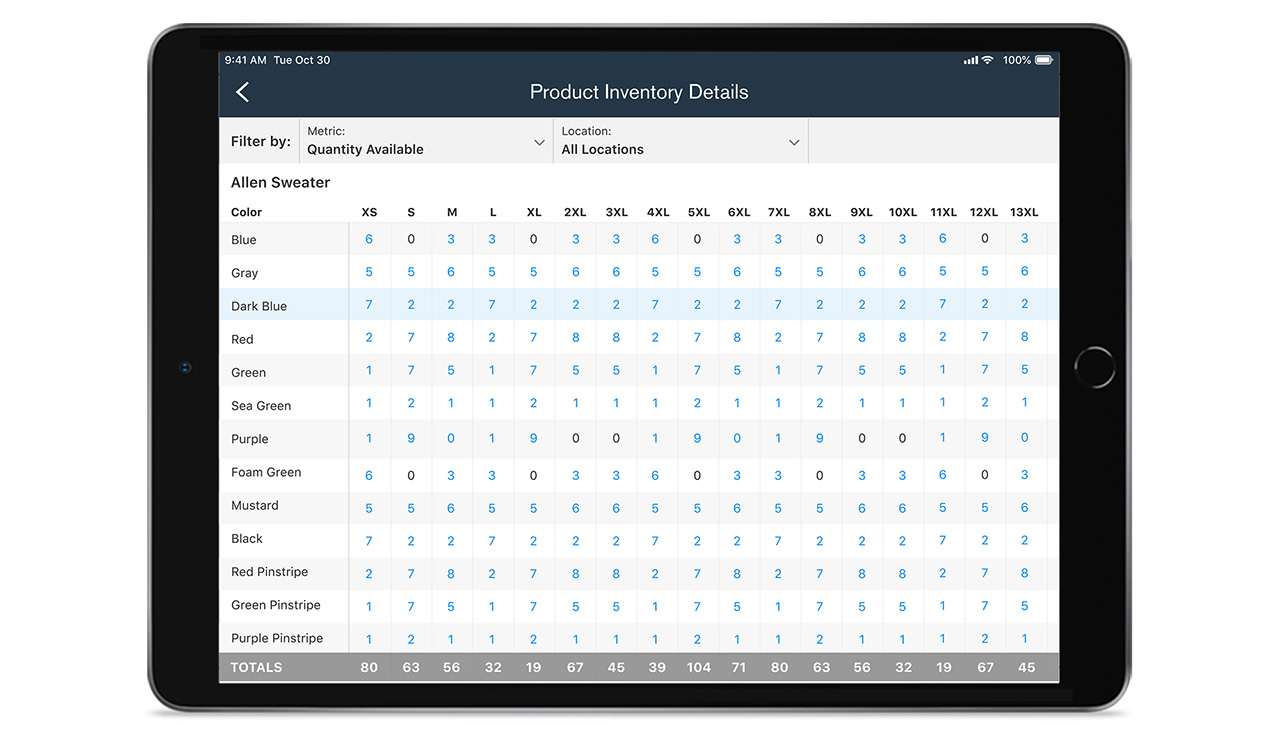Tap the cellular signal bars icon
1280x744 pixels.
[970, 60]
